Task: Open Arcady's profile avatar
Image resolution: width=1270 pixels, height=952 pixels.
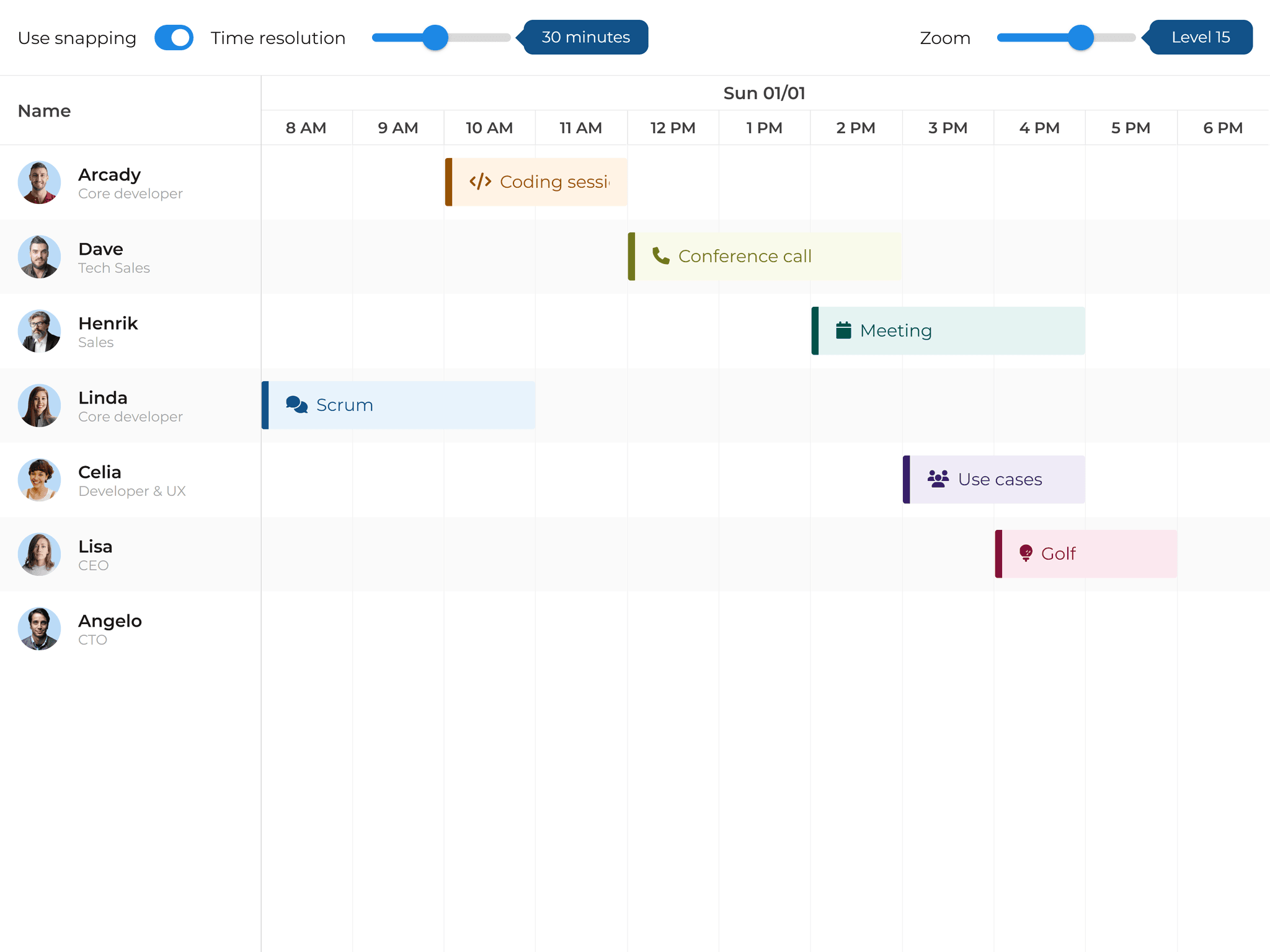Action: point(39,183)
